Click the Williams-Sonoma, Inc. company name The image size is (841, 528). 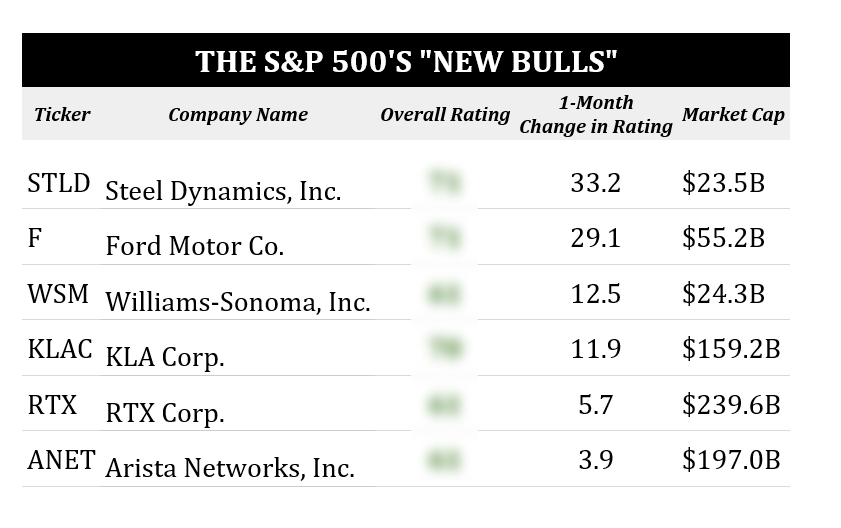tap(238, 301)
